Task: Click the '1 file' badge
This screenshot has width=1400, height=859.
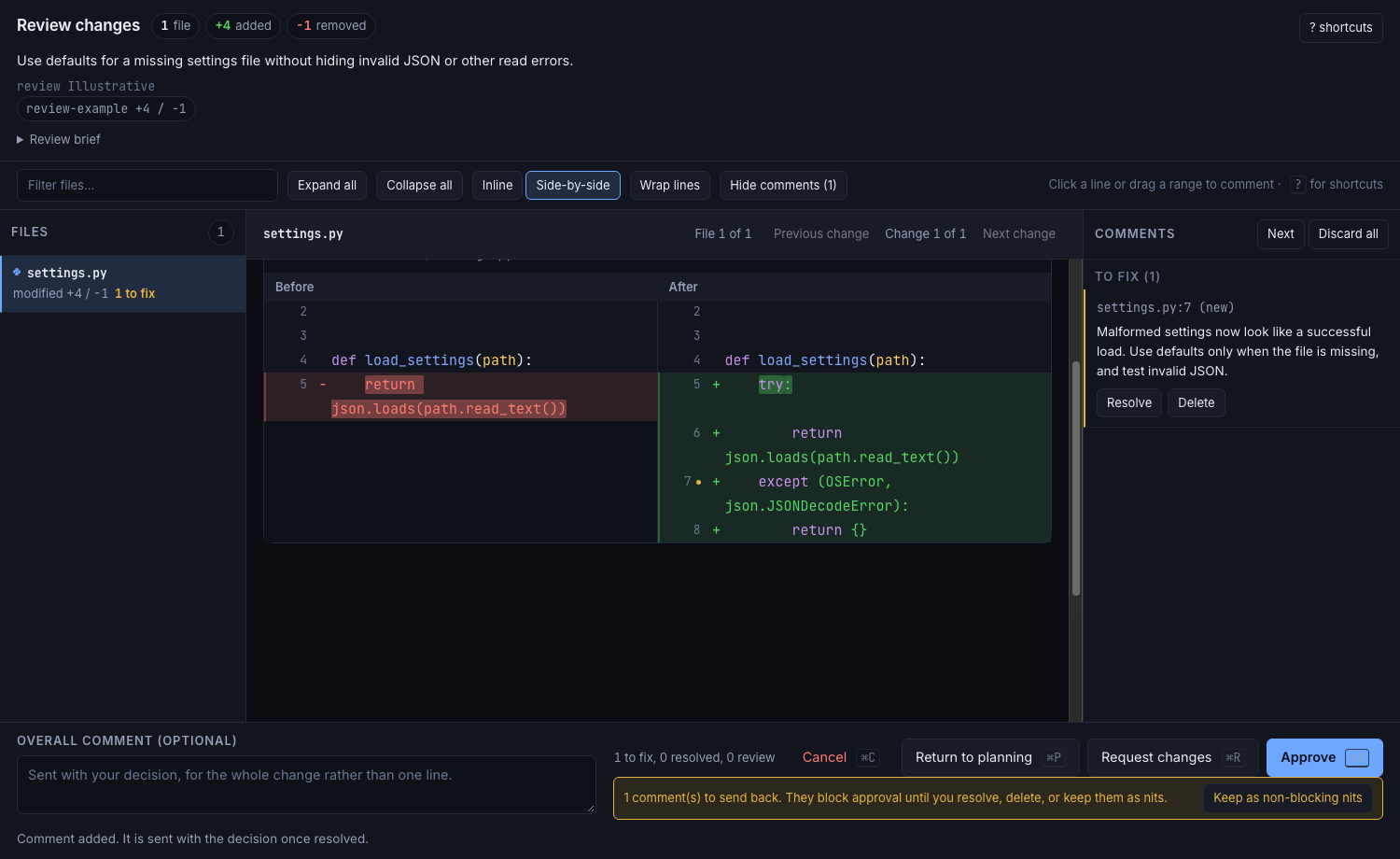Action: click(175, 25)
